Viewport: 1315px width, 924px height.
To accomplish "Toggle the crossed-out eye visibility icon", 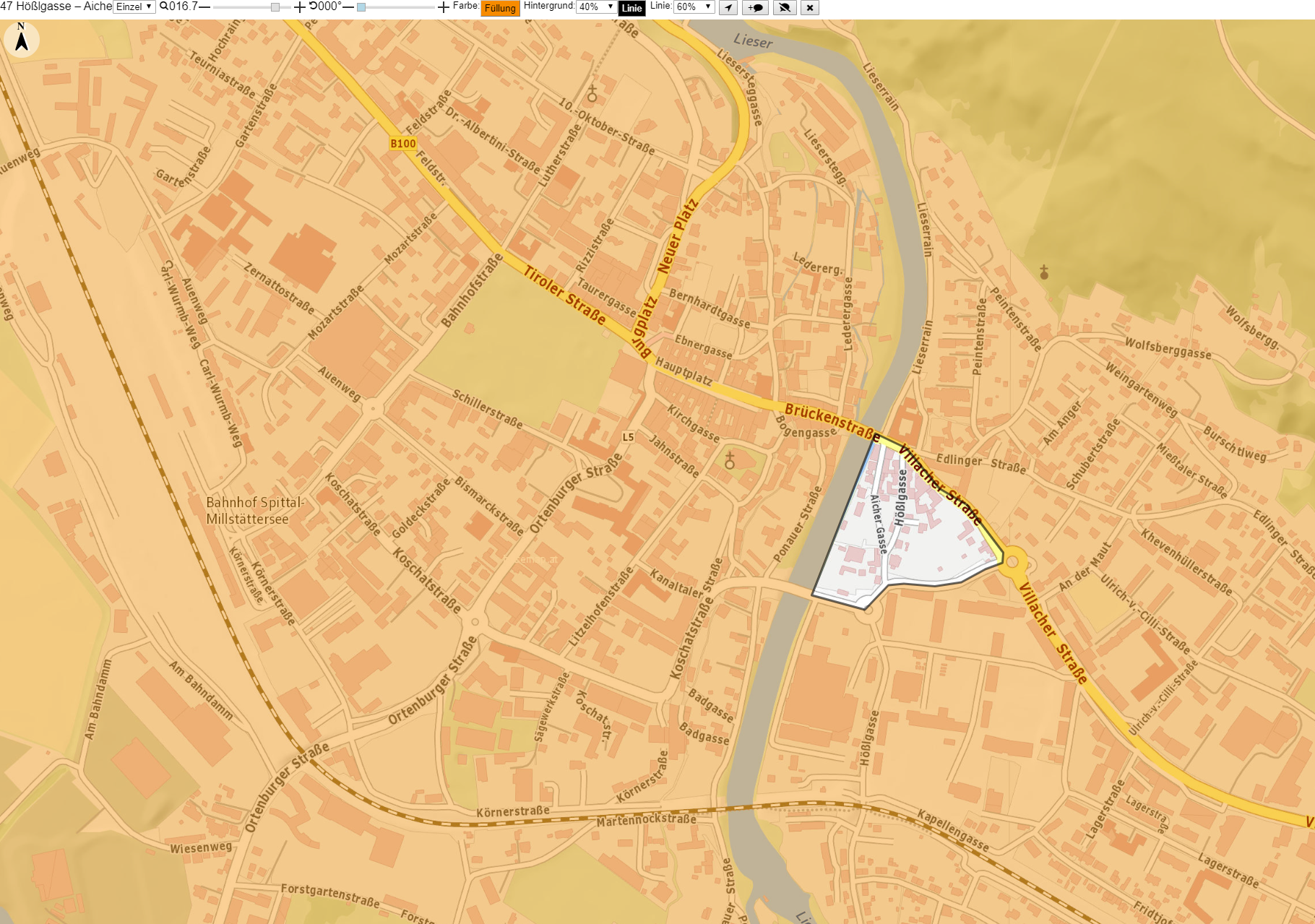I will point(784,7).
